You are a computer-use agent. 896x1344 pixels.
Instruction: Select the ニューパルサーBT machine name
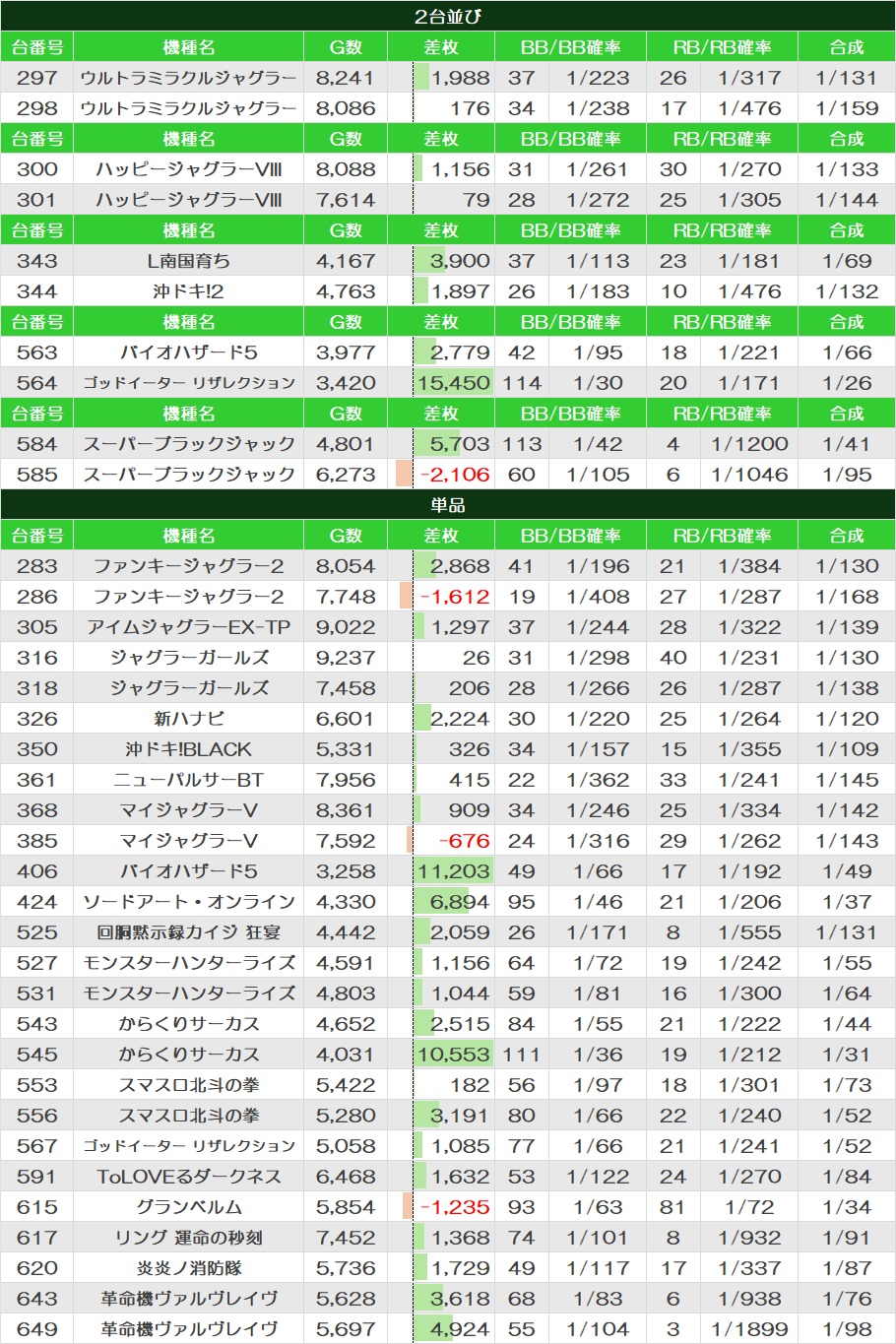tap(188, 780)
